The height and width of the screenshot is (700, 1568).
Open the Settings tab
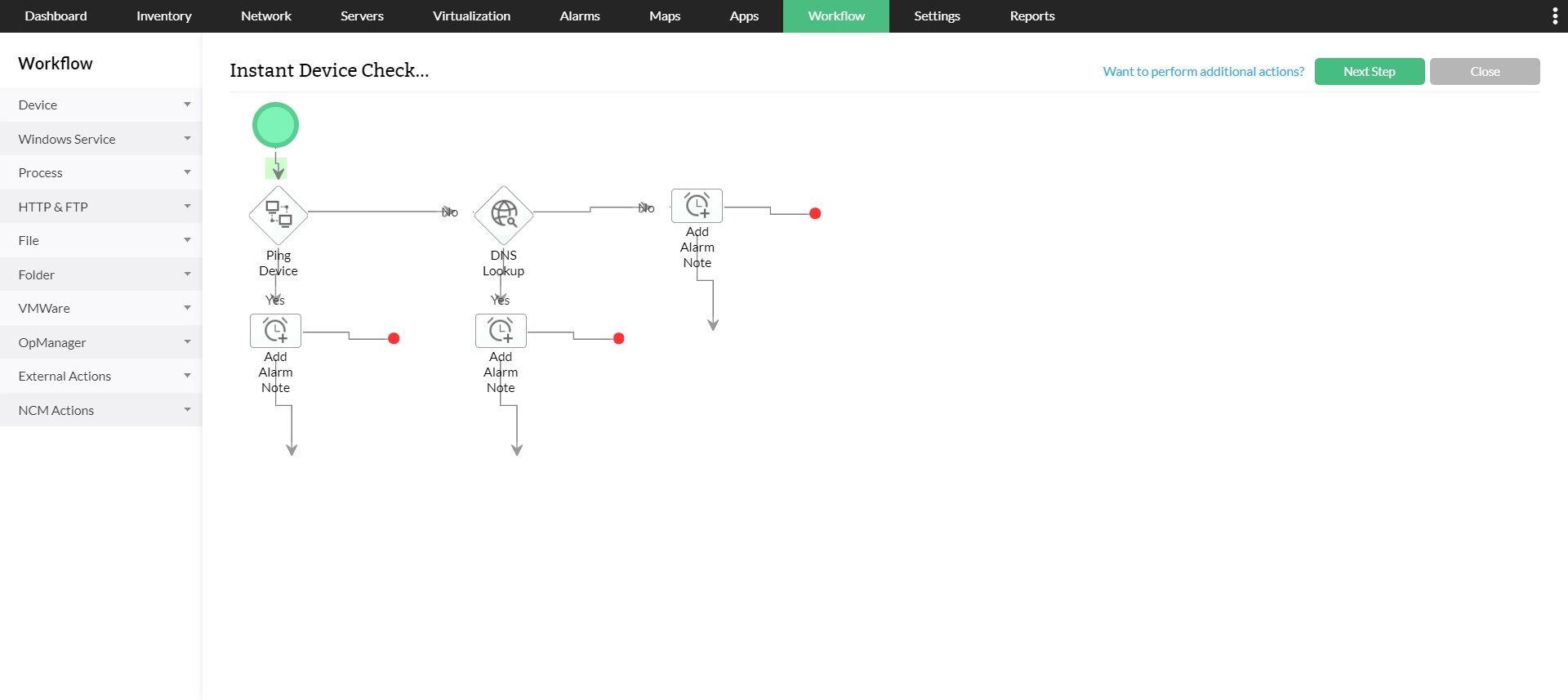(937, 16)
